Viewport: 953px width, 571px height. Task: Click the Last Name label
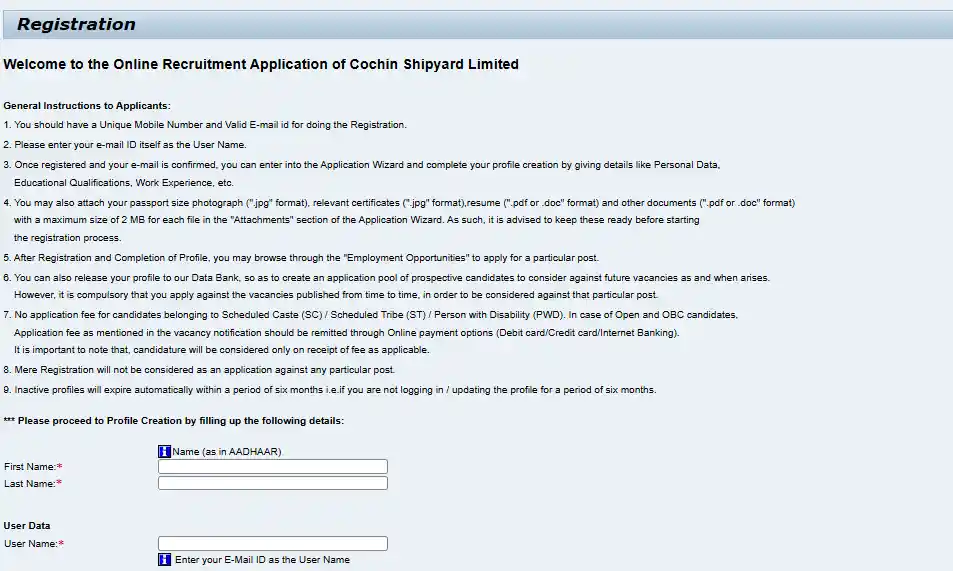click(x=29, y=484)
